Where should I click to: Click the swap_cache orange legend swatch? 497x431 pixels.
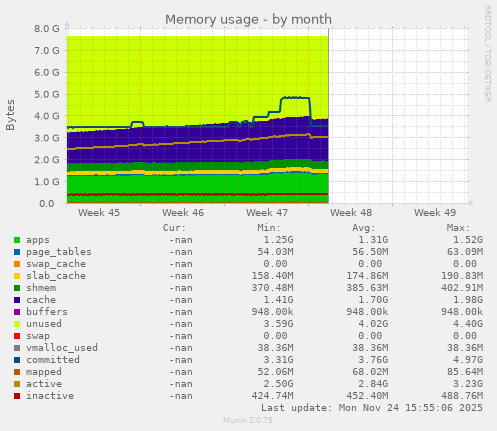(x=17, y=264)
